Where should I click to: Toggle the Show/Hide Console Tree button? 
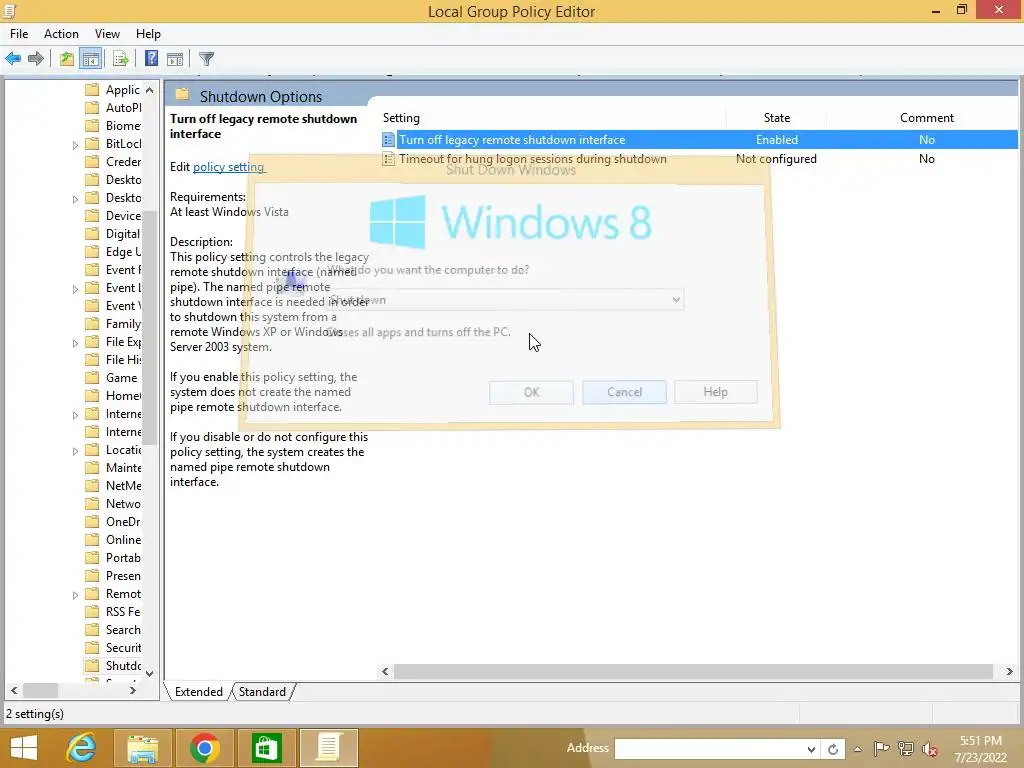pos(91,59)
